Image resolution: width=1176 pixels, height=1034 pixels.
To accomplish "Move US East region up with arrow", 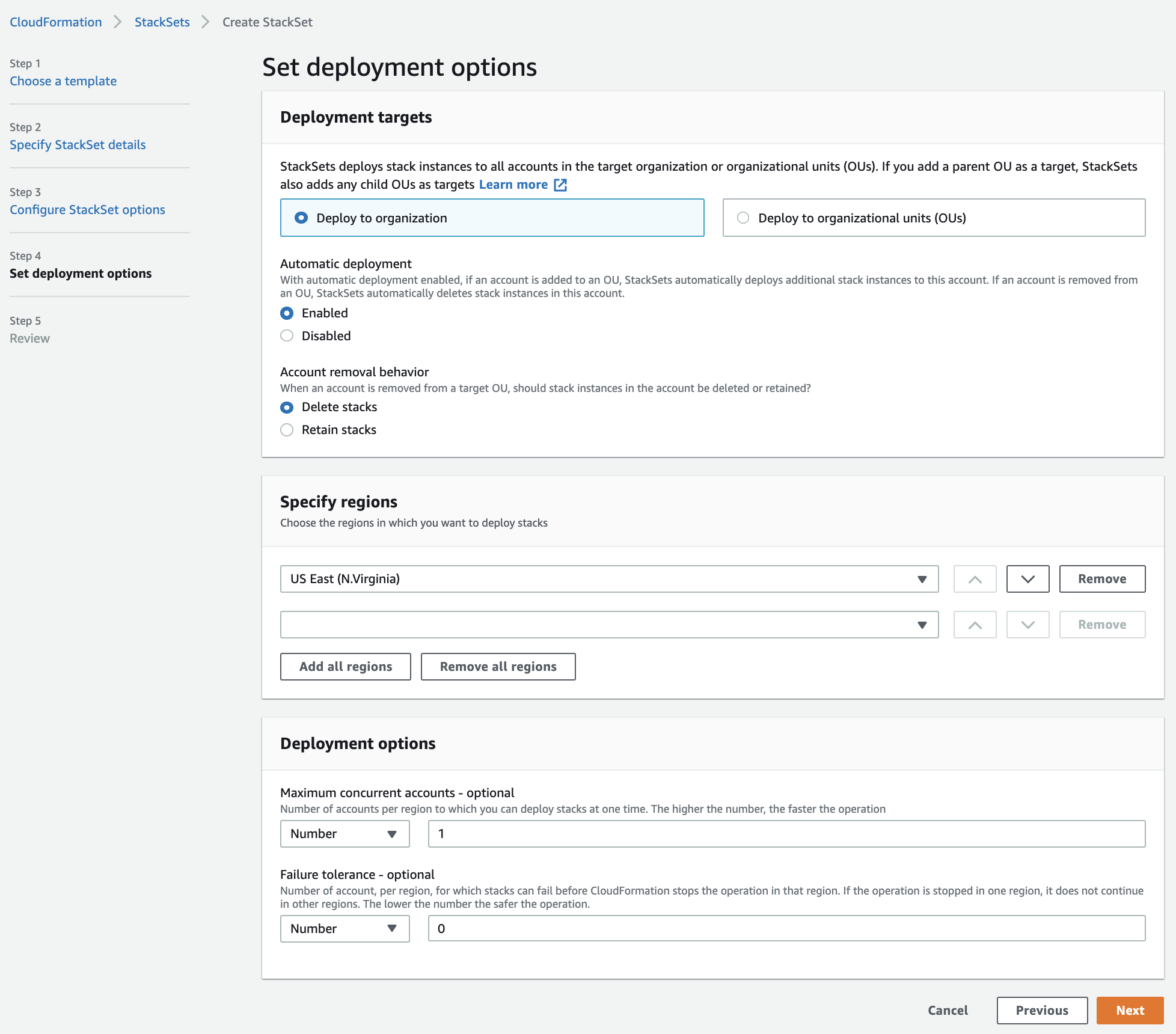I will (975, 579).
